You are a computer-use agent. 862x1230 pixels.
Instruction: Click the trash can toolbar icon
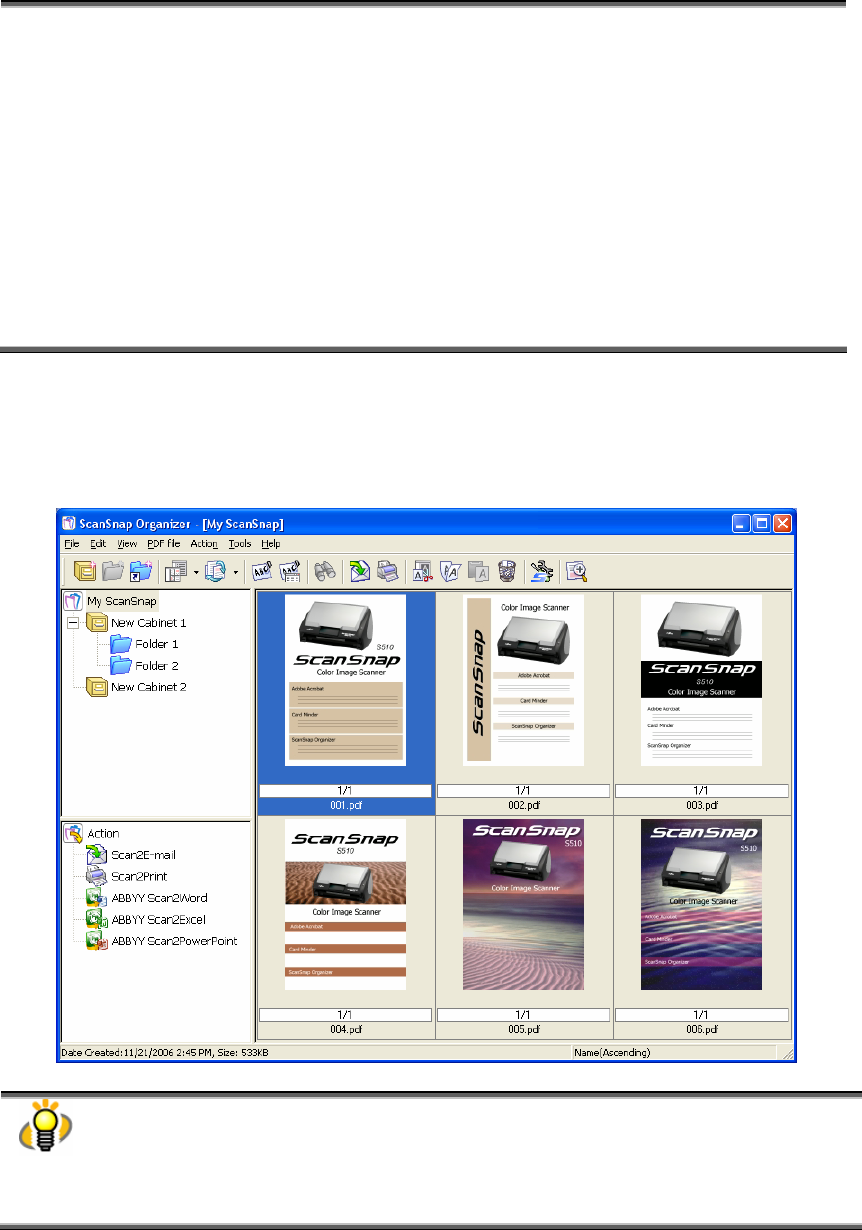505,572
